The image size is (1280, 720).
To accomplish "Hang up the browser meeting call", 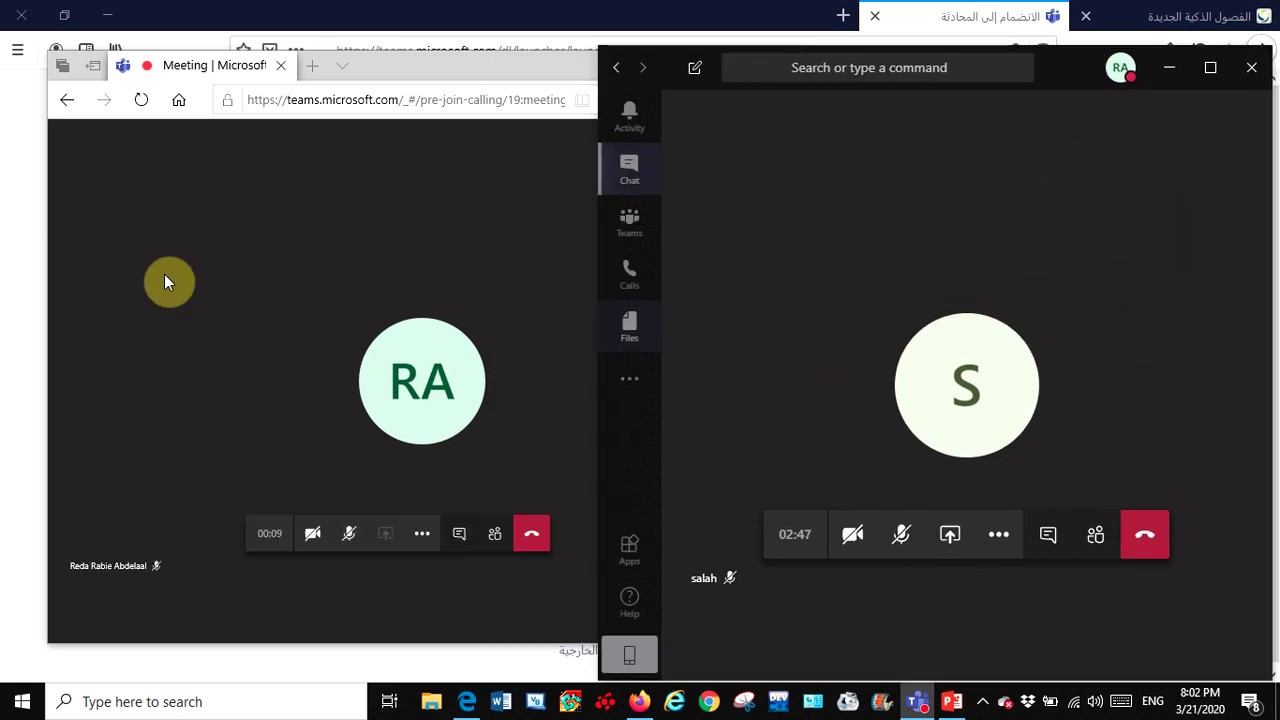I will point(532,534).
